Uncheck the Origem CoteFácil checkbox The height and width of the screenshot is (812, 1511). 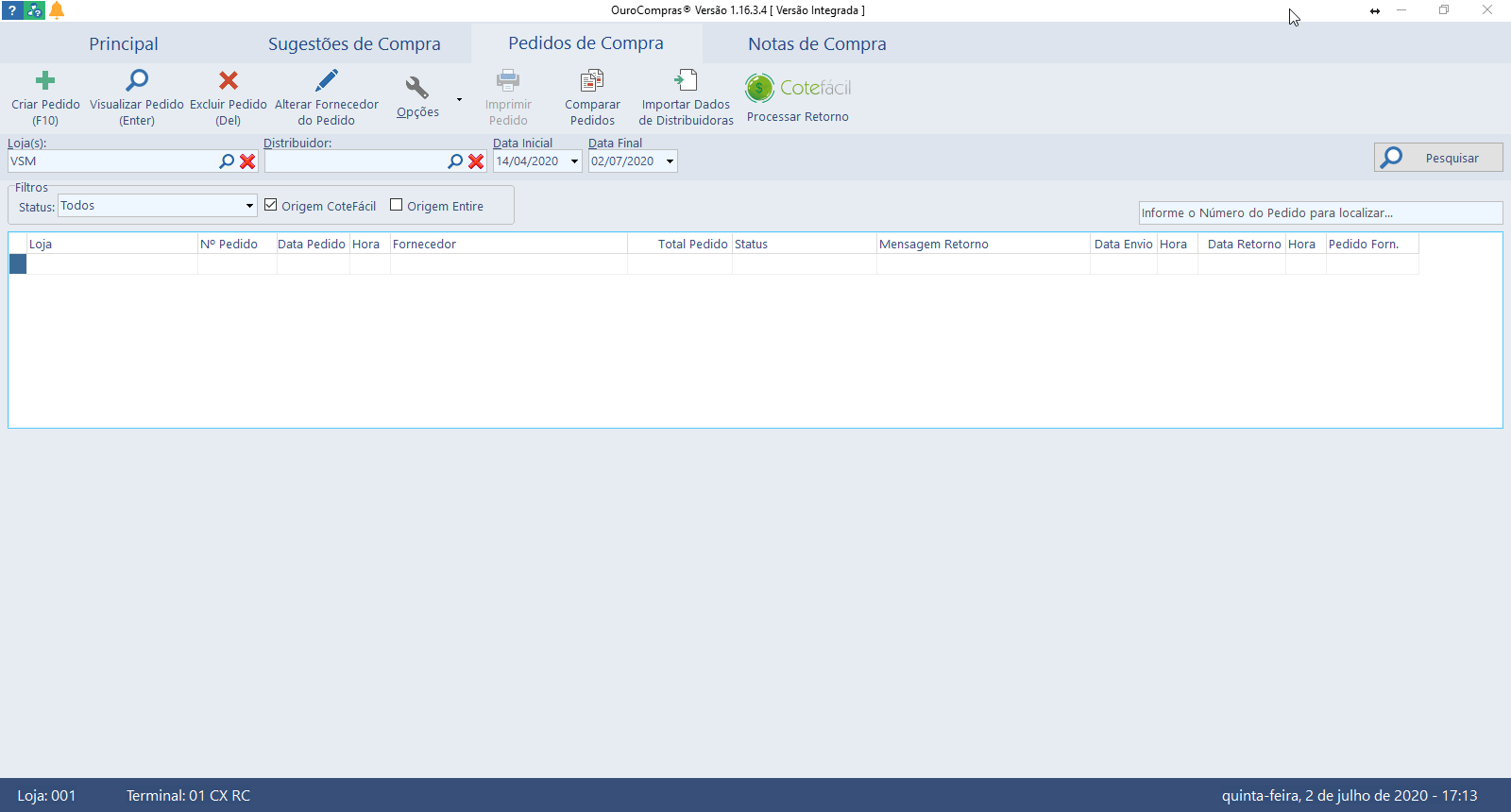click(x=271, y=205)
